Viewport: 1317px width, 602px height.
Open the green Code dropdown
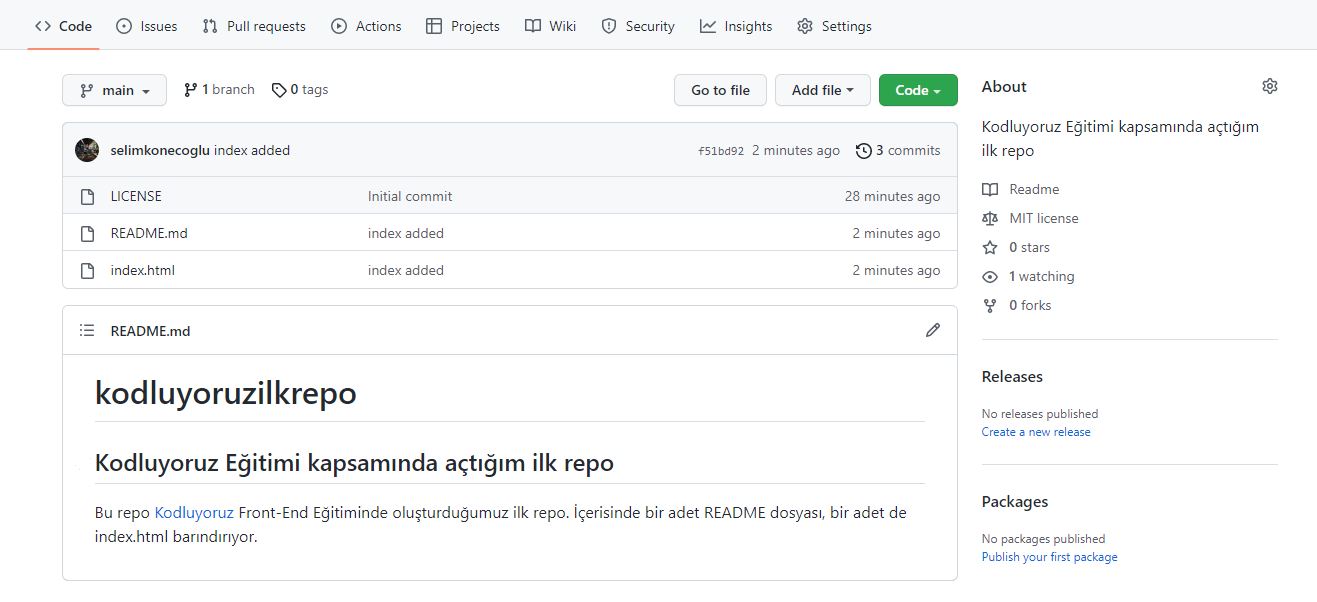point(916,89)
